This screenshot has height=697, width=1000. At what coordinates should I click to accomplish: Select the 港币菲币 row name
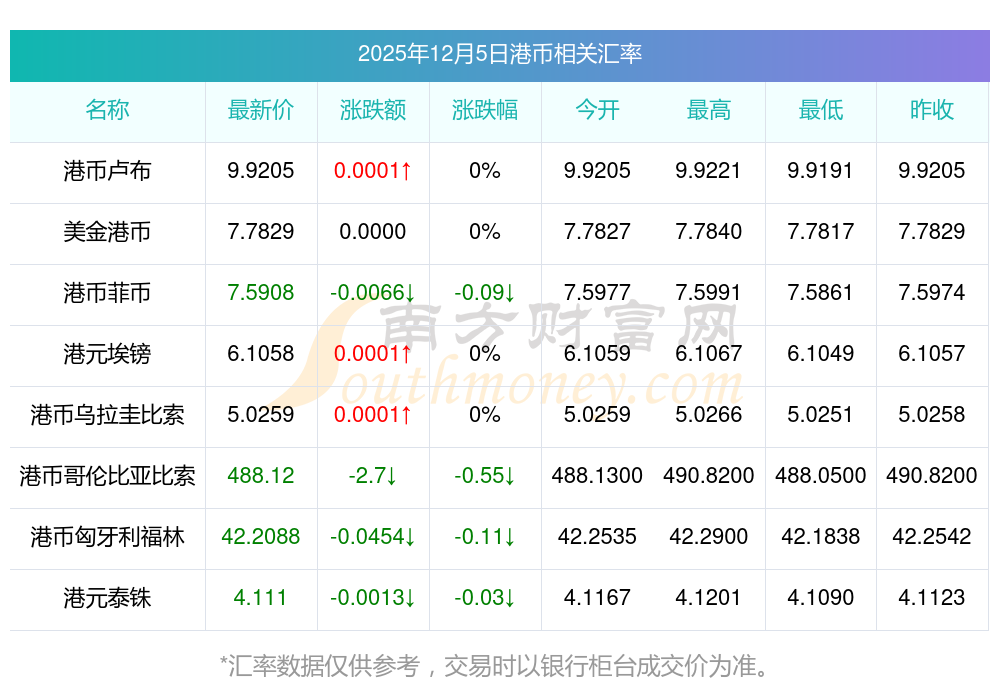pos(107,293)
